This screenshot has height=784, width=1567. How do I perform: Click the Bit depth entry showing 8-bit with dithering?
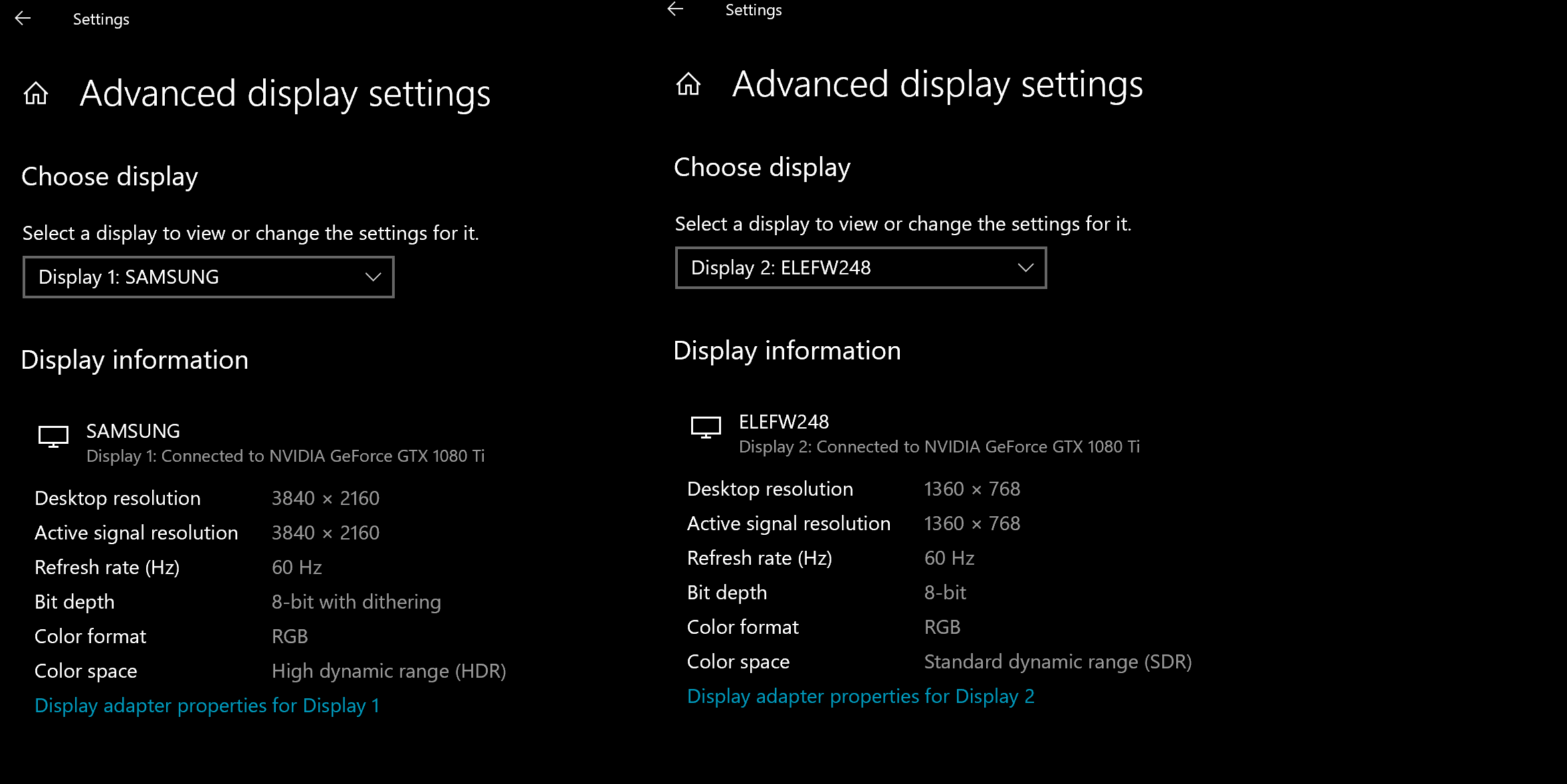[x=356, y=602]
